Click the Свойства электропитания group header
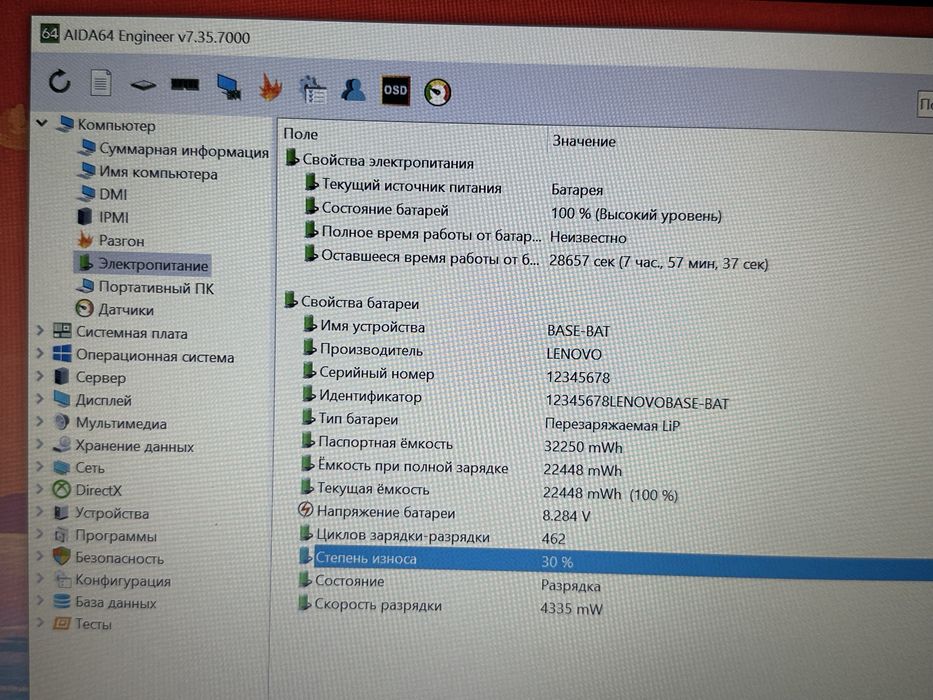The width and height of the screenshot is (933, 700). click(x=379, y=161)
